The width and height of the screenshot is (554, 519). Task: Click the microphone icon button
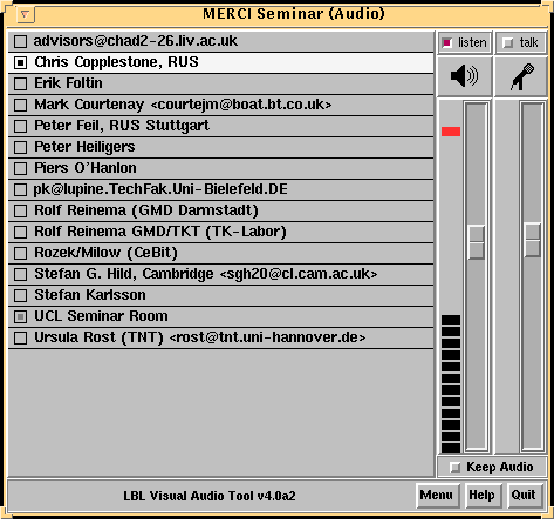pos(521,76)
